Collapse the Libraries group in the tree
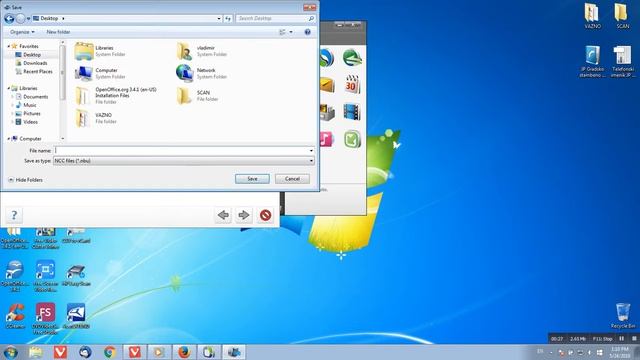 9,88
